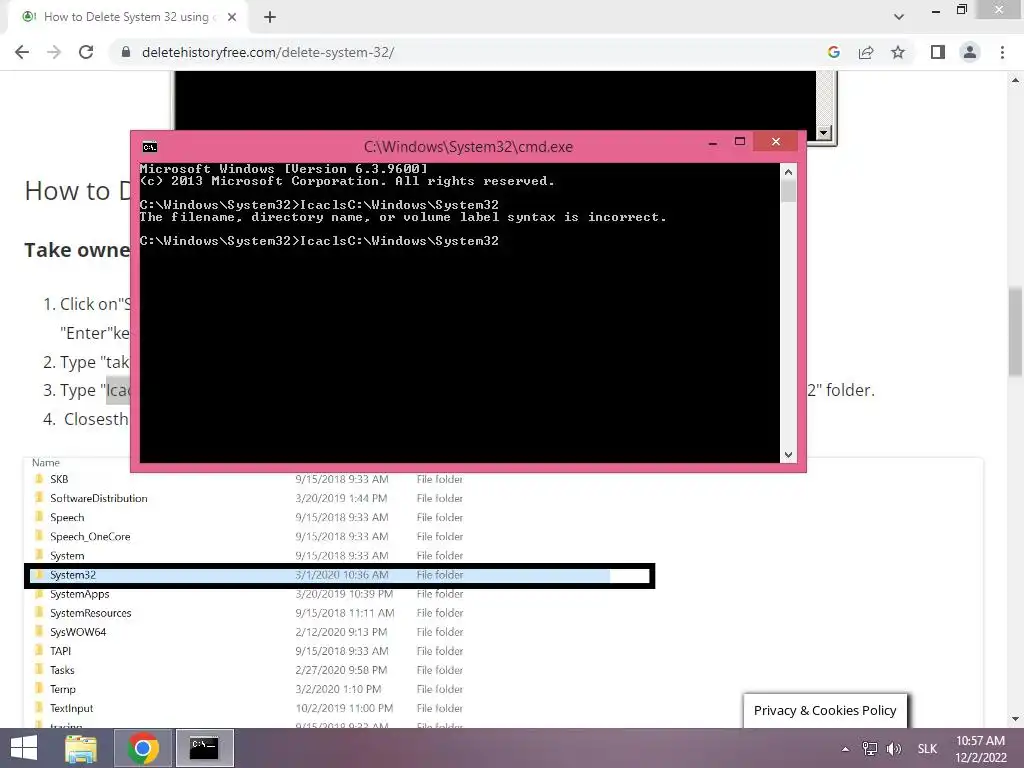Click the Speech_OneCore folder row
This screenshot has height=768, width=1024.
point(248,536)
